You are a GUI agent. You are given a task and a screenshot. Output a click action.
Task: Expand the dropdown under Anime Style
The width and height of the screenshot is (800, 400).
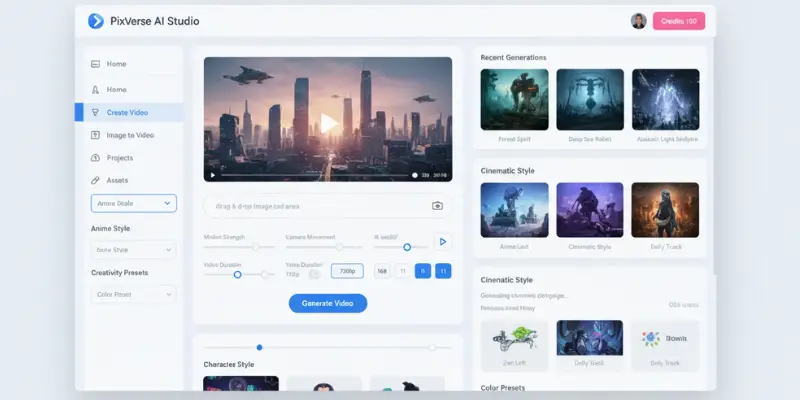pos(134,250)
